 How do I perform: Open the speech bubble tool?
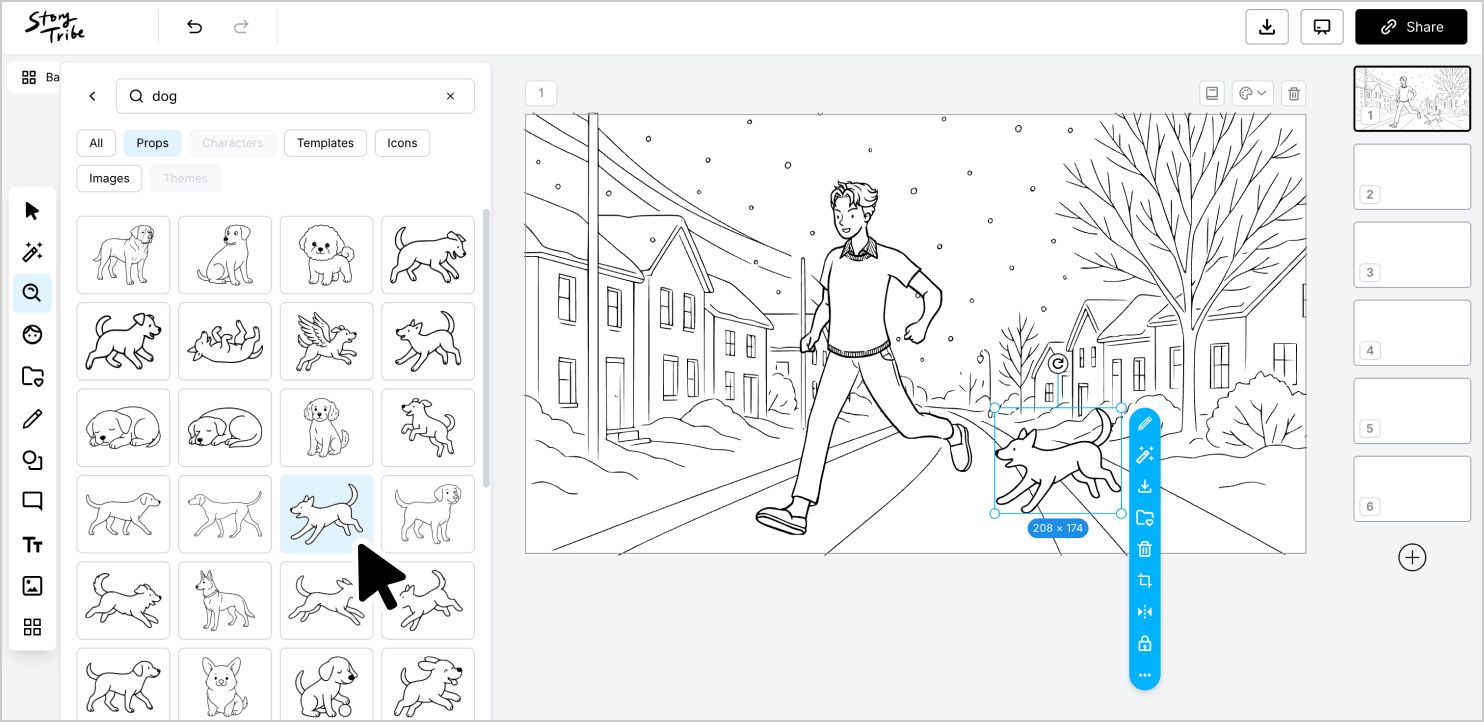(32, 501)
